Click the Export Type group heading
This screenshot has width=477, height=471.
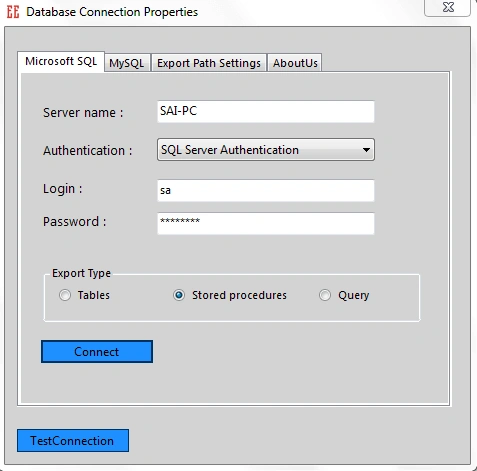tap(81, 273)
